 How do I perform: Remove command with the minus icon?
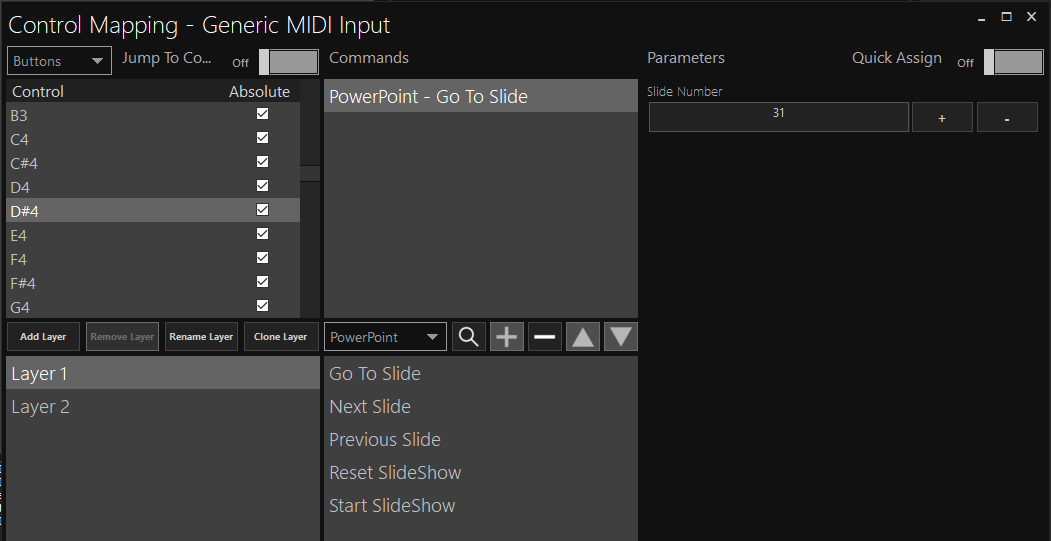(x=545, y=337)
